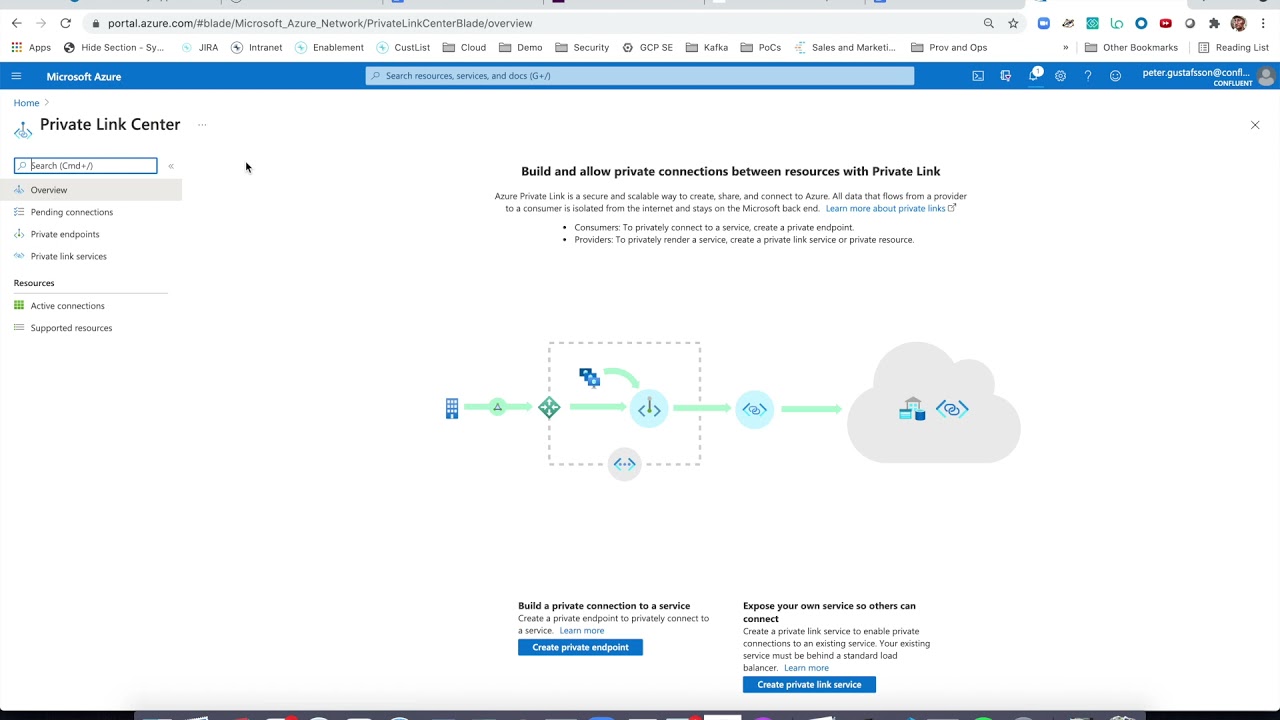
Task: Click the building icon in the diagram
Action: (x=452, y=408)
